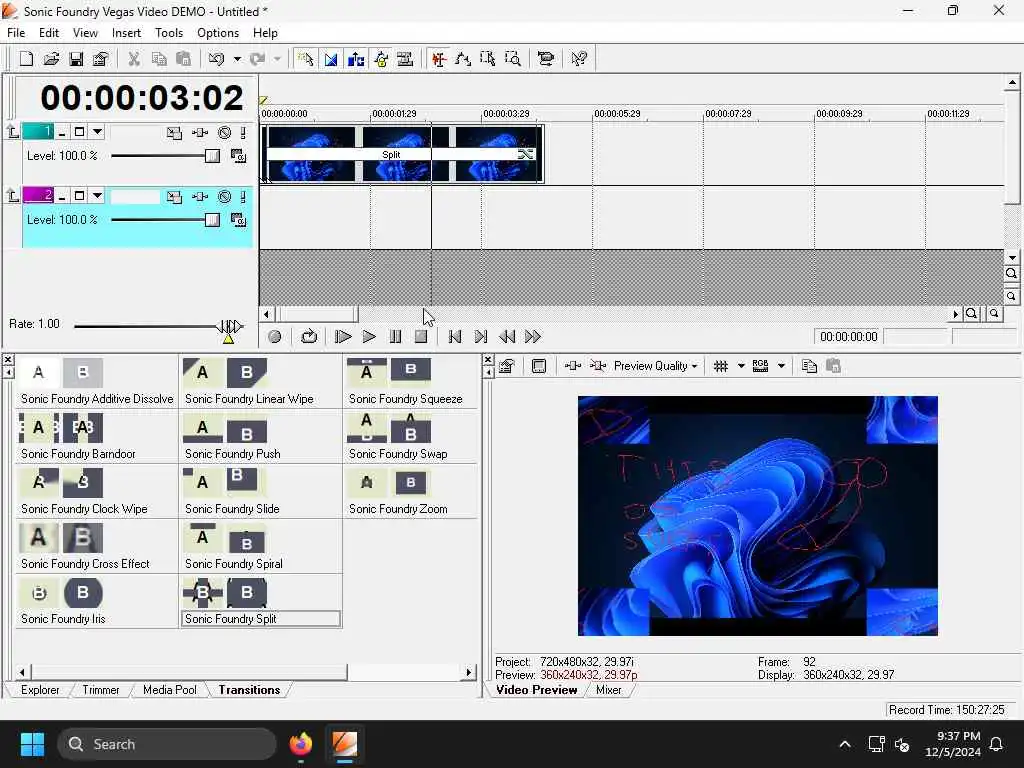Image resolution: width=1024 pixels, height=768 pixels.
Task: Toggle mute on track 2
Action: (224, 197)
